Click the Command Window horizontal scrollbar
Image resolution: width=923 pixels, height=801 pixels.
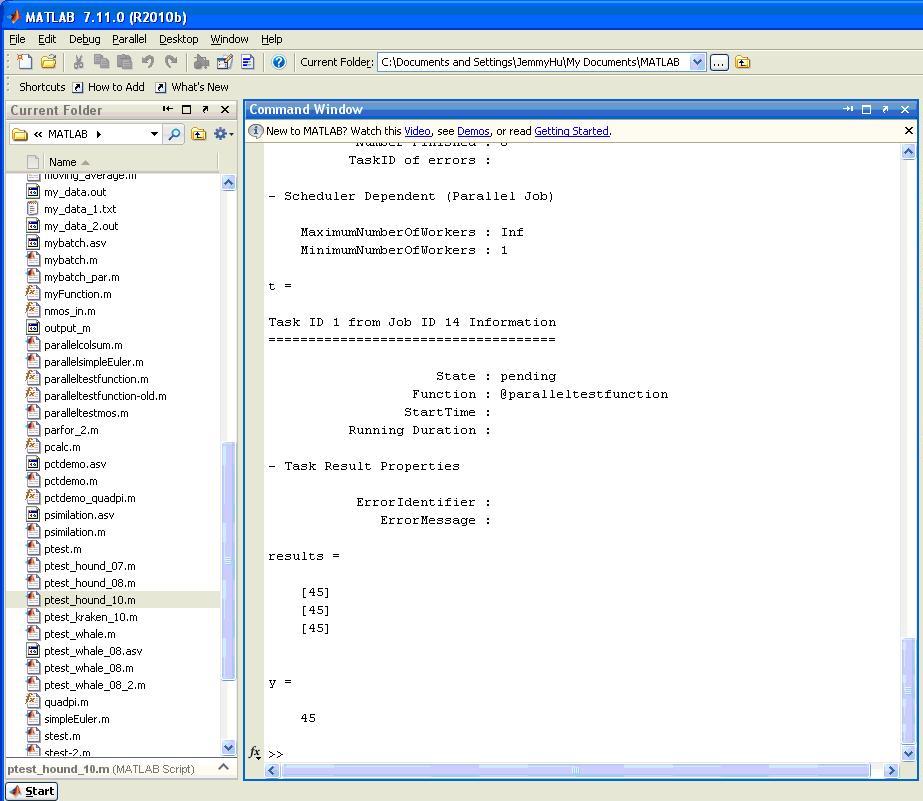575,770
